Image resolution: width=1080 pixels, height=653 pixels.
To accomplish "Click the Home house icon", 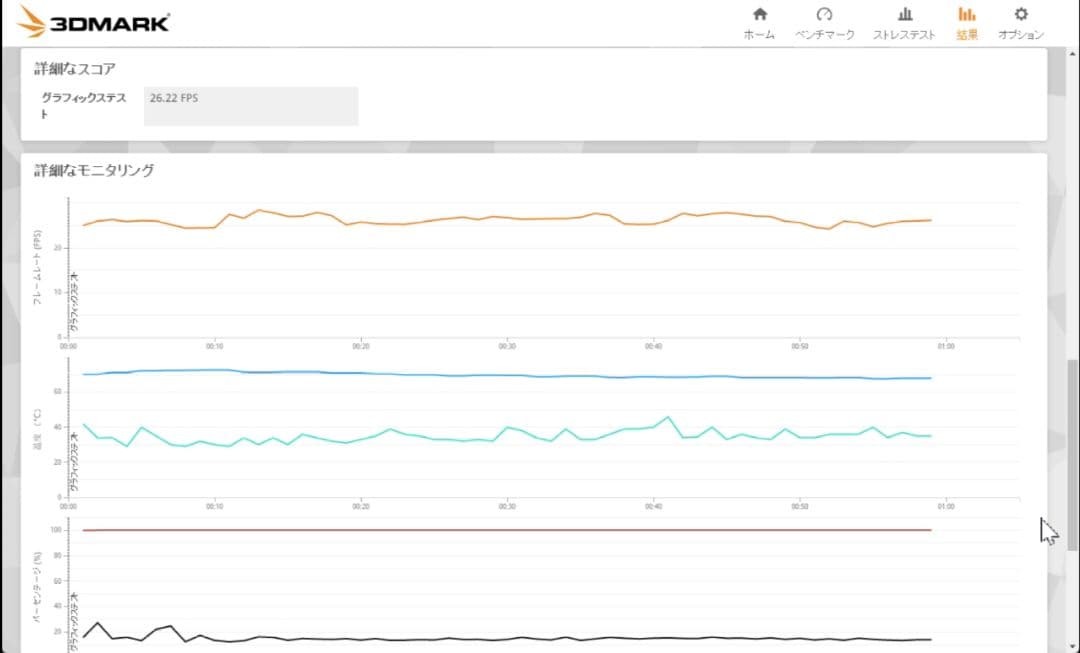I will click(x=760, y=14).
